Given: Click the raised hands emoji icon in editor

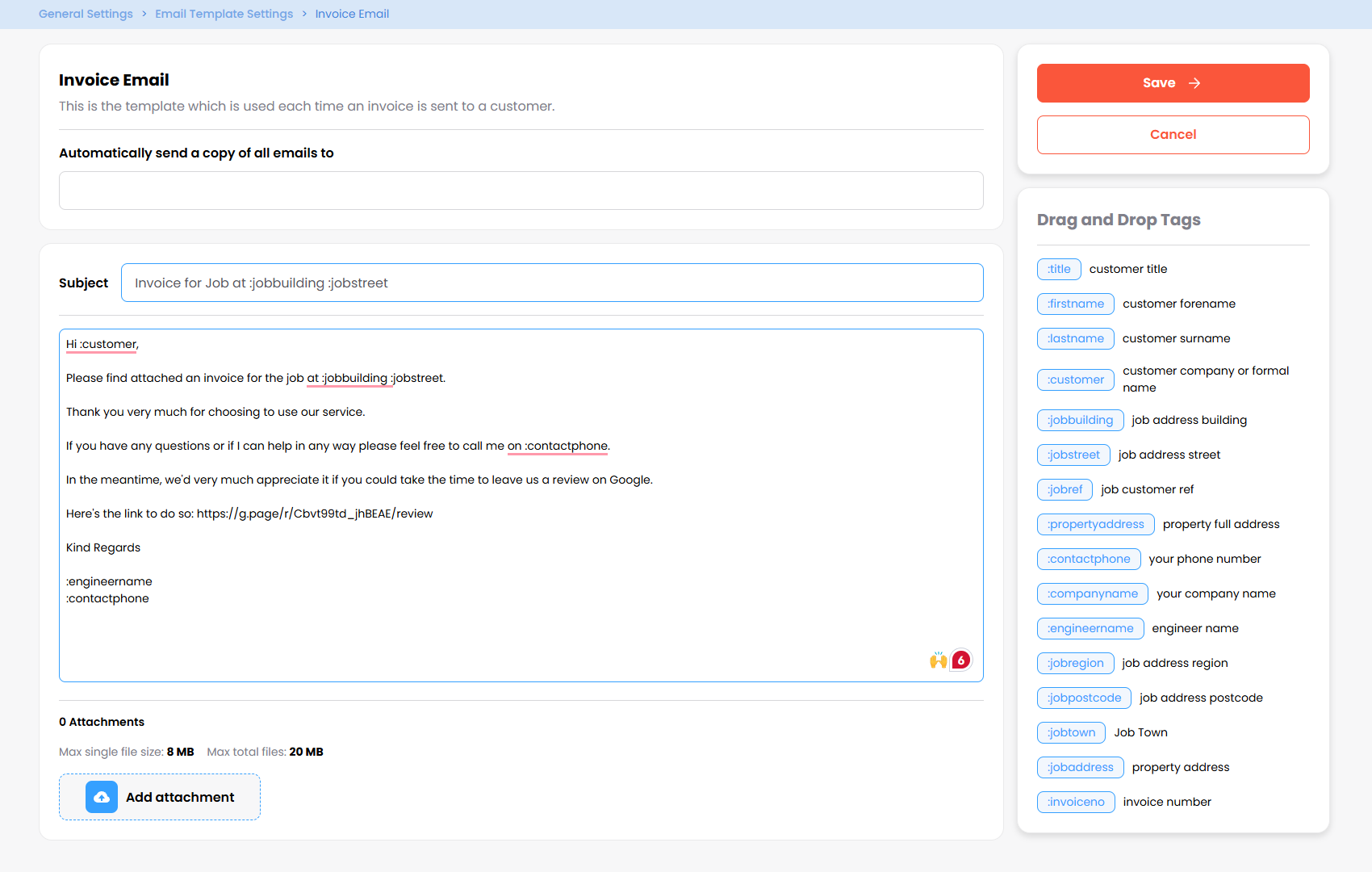Looking at the screenshot, I should click(938, 660).
